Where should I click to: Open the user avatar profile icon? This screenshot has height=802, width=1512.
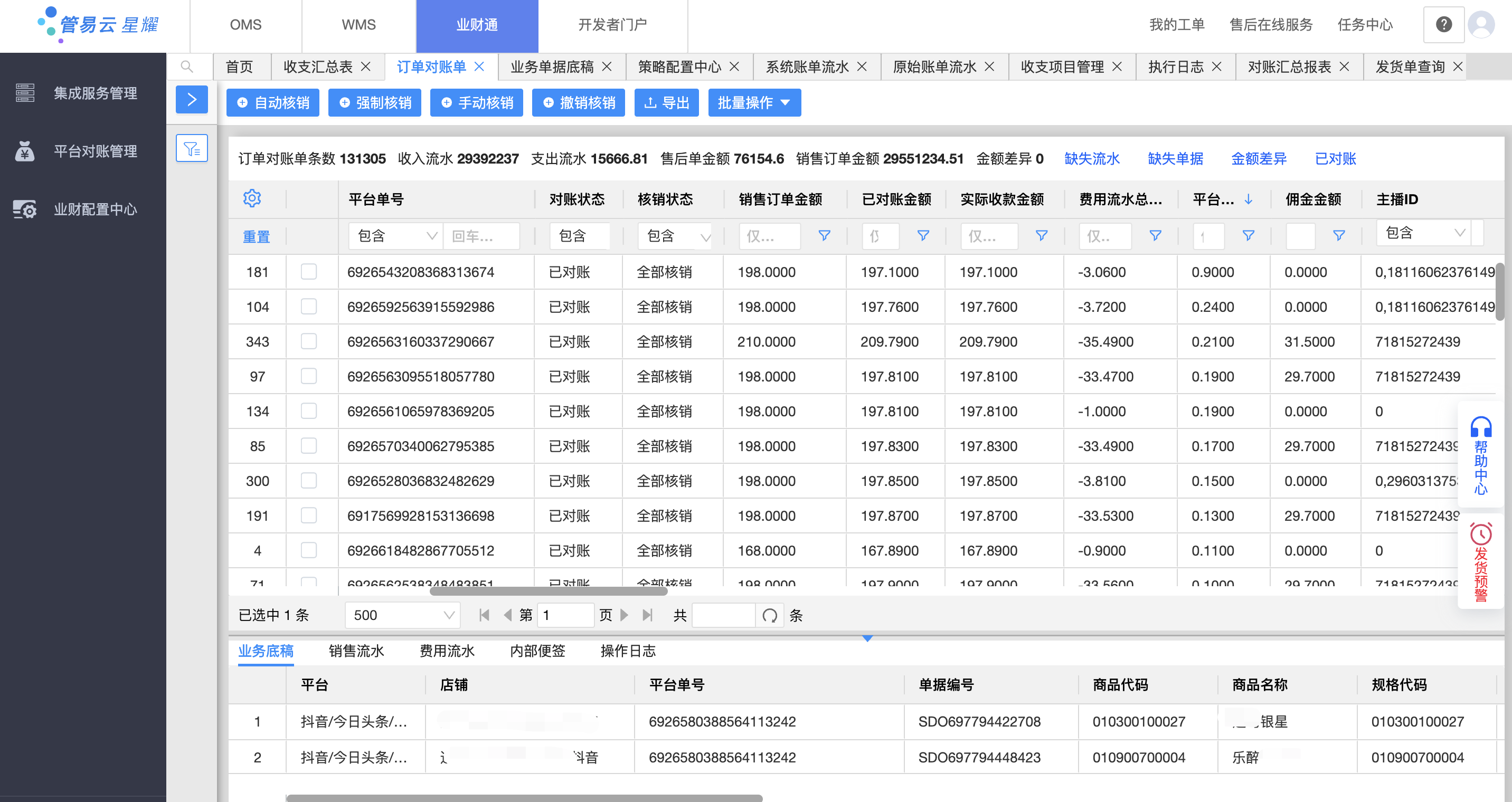(1481, 25)
